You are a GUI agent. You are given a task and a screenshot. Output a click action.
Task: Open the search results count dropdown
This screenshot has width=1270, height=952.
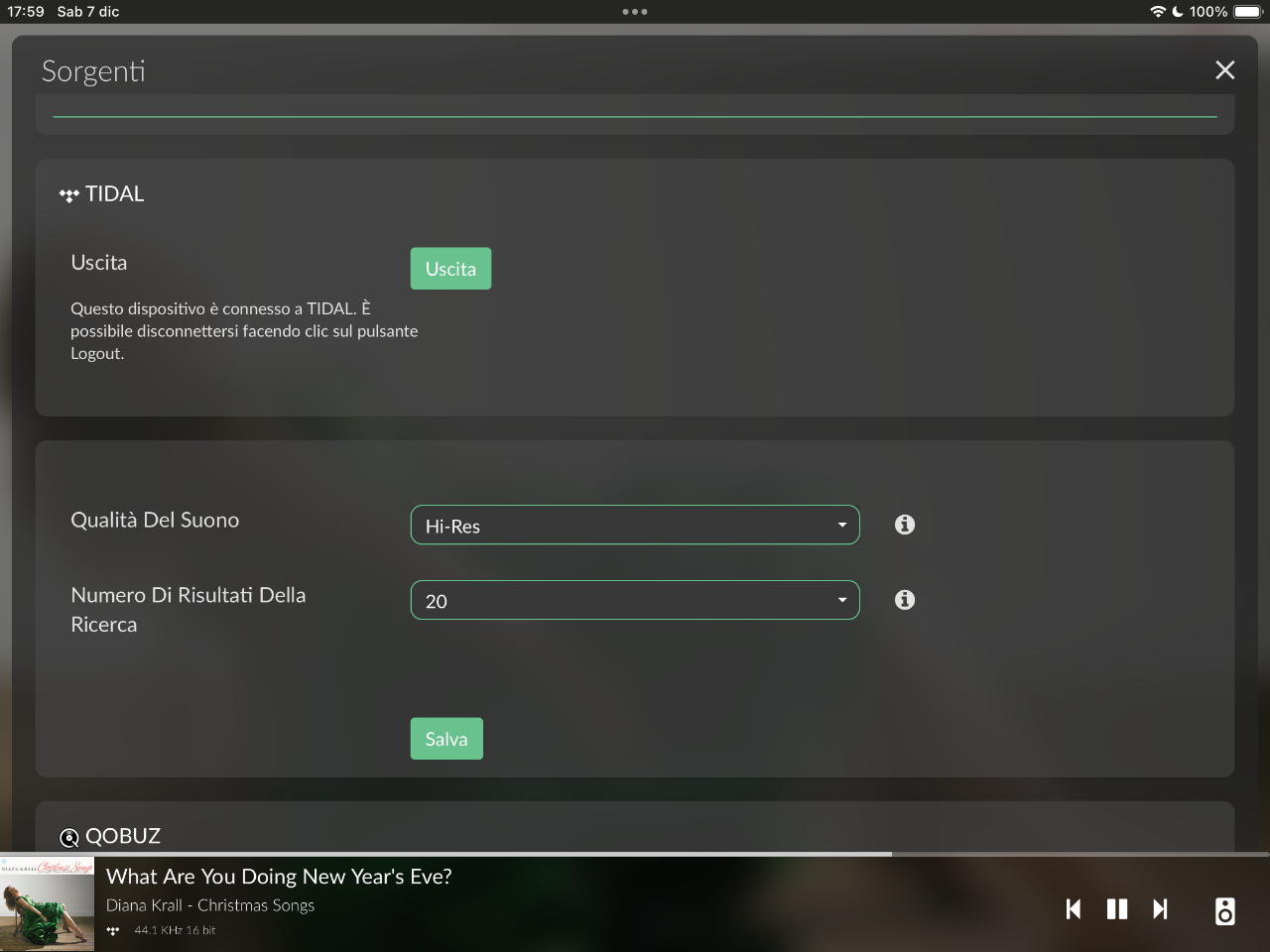tap(635, 600)
